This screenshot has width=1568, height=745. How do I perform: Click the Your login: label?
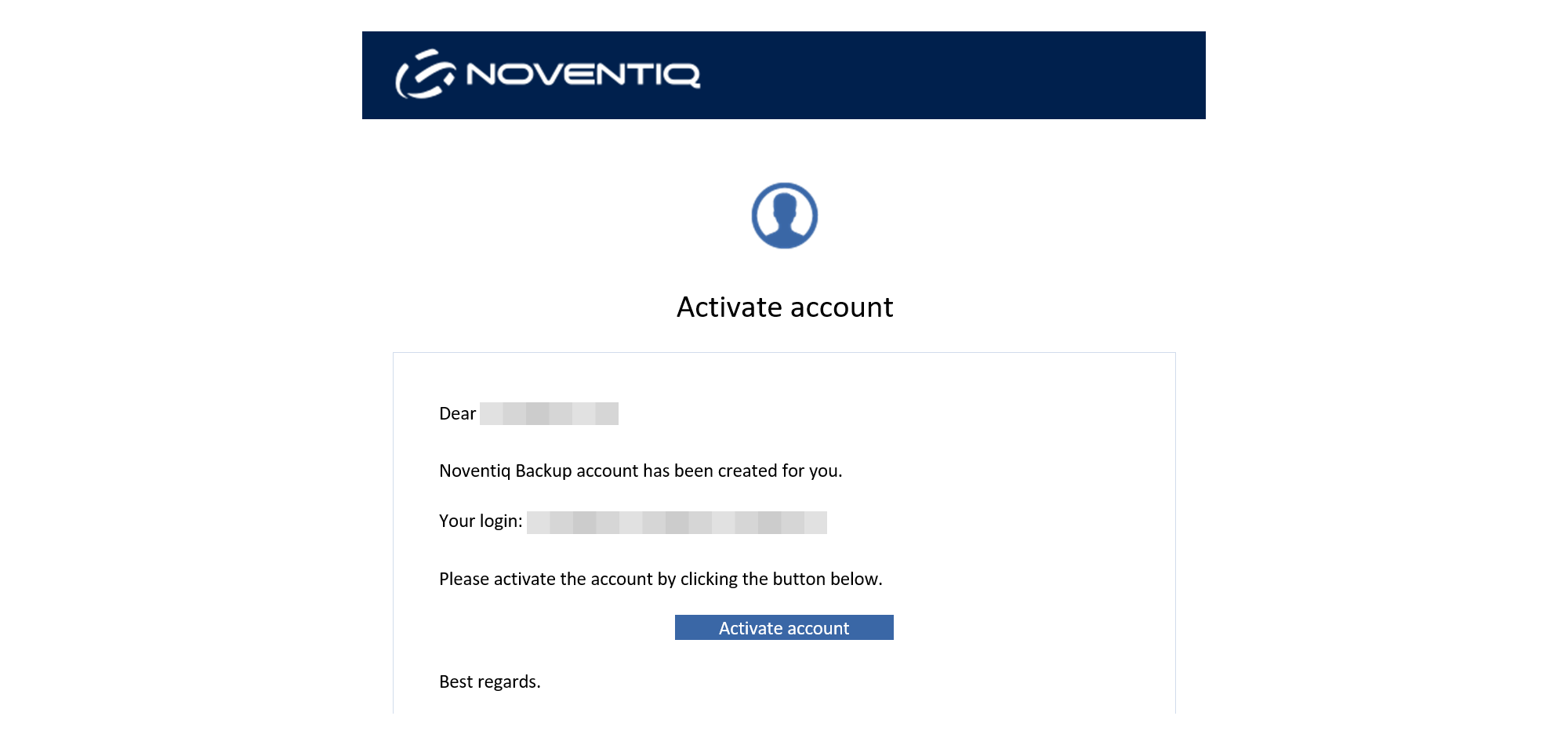[x=480, y=521]
